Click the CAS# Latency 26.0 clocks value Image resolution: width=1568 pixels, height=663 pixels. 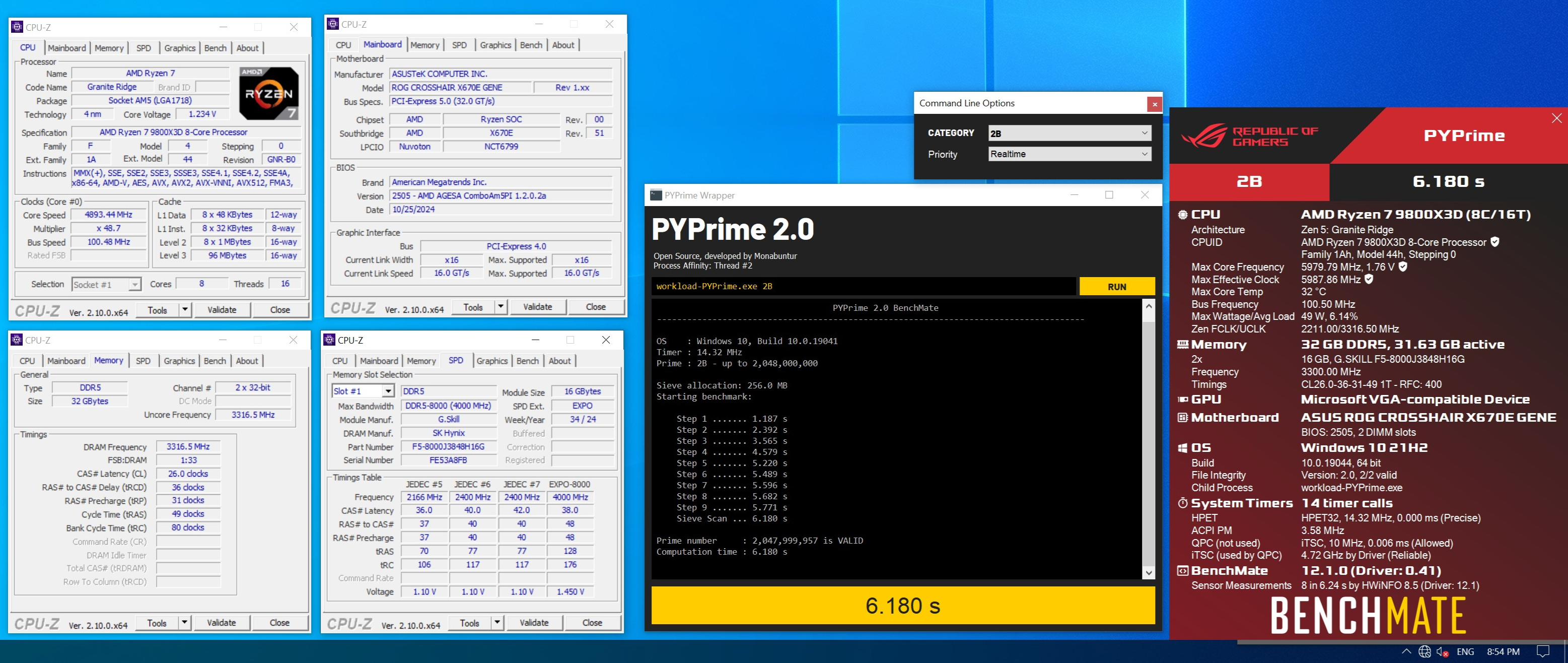click(x=188, y=474)
